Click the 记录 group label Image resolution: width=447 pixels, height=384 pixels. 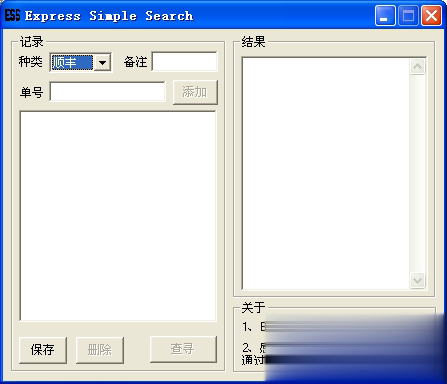(x=31, y=42)
